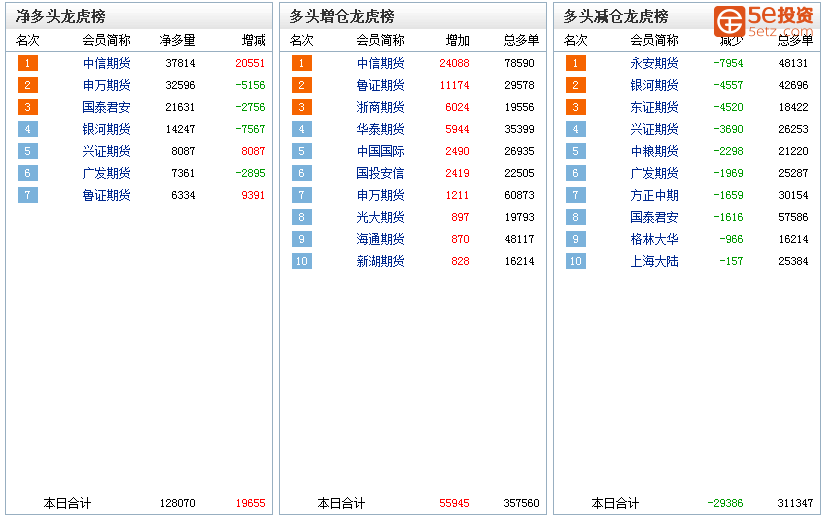Viewport: 821px width, 521px height.
Task: Click 多头增仓龙虎榜 panel title
Action: coord(342,17)
